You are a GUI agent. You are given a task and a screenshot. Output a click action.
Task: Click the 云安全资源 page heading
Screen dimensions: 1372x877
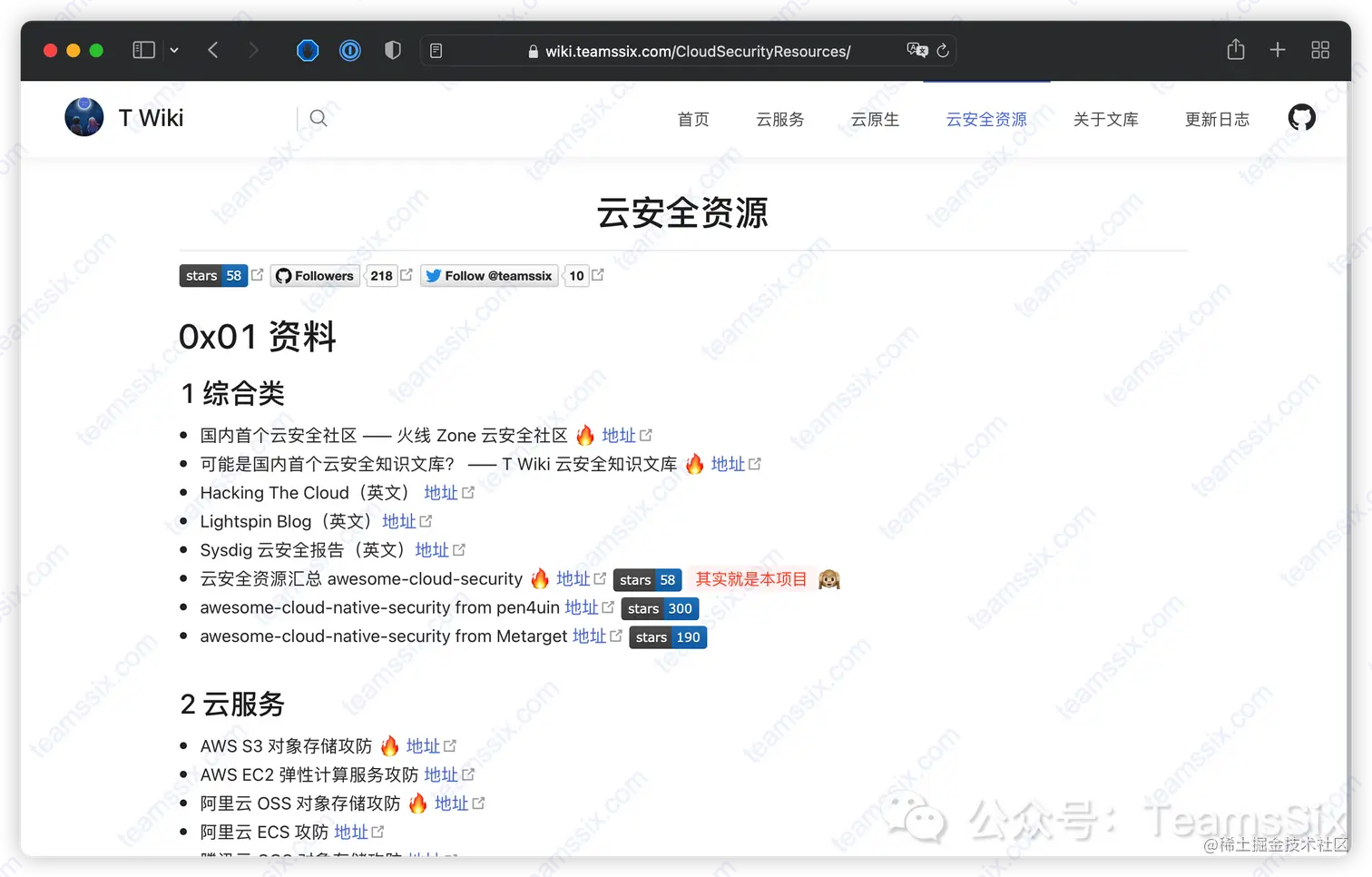[x=682, y=212]
